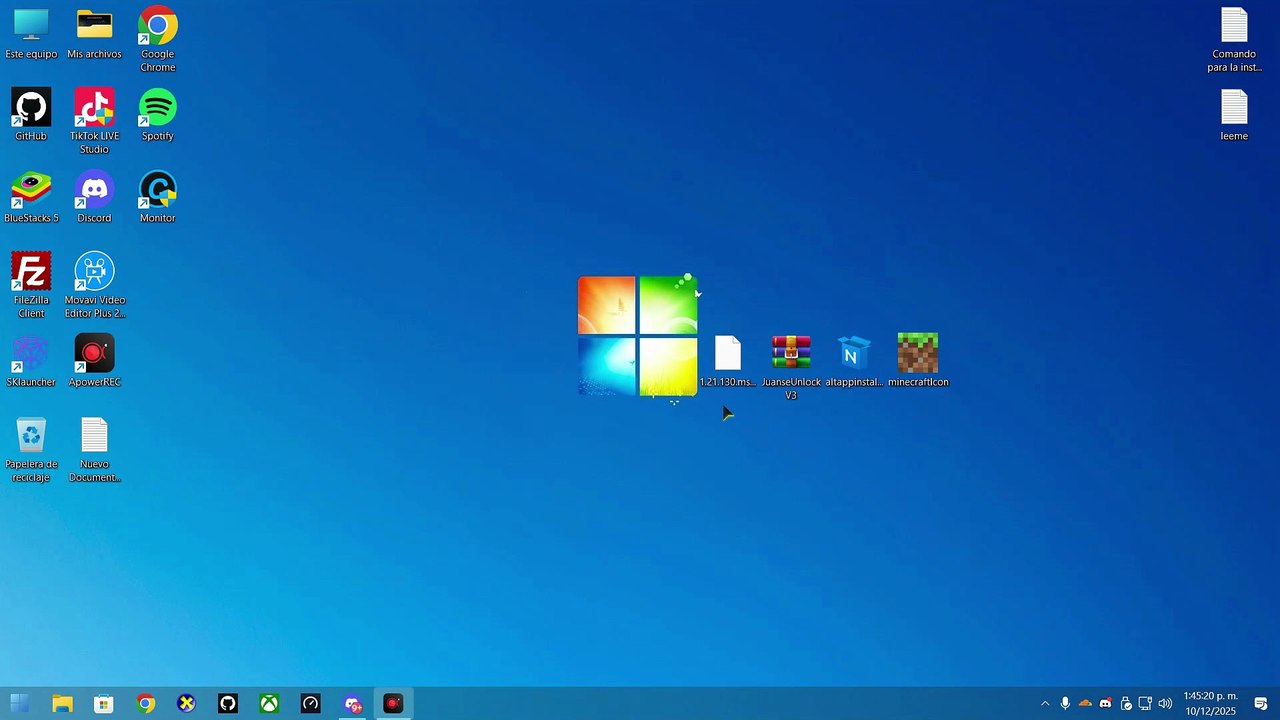Screen dimensions: 1280x720
Task: Select the minecraftIcon grass block file
Action: pos(918,361)
